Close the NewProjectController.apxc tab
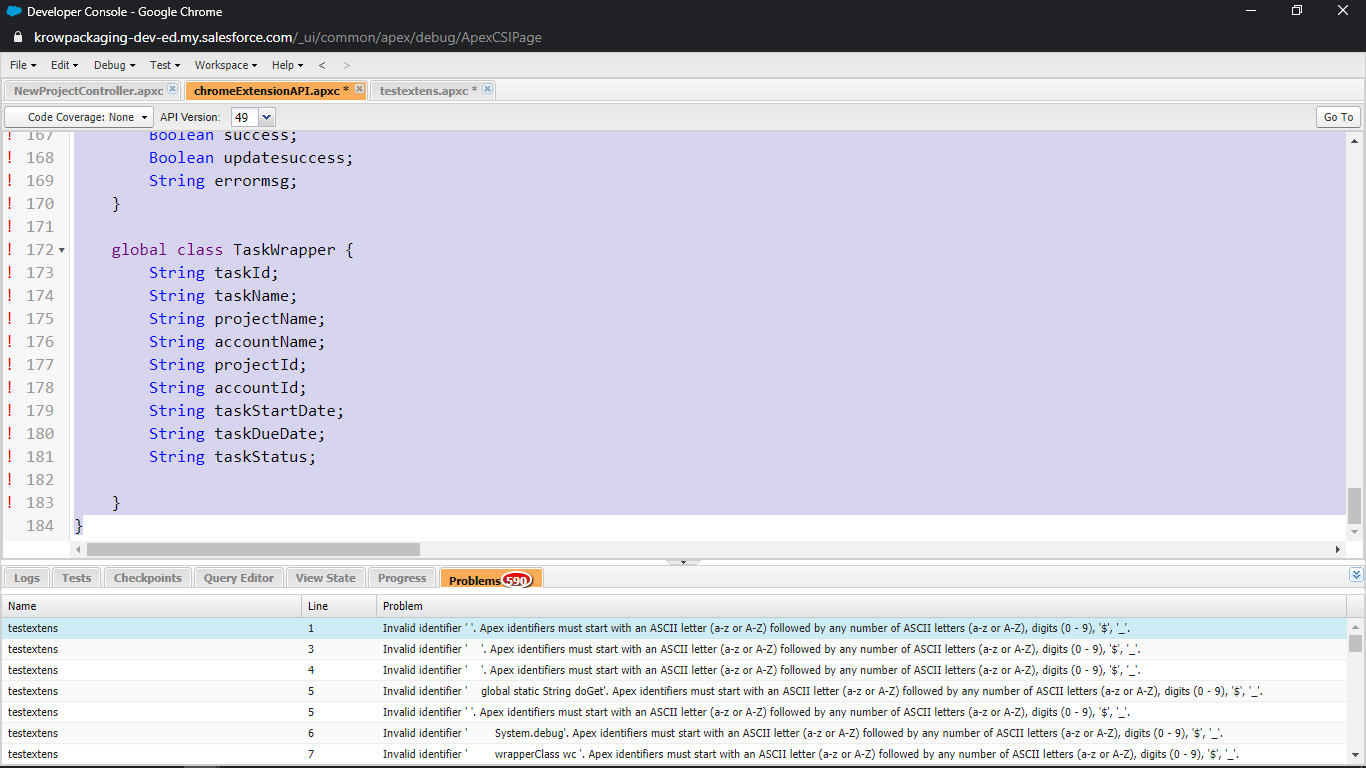 coord(172,89)
